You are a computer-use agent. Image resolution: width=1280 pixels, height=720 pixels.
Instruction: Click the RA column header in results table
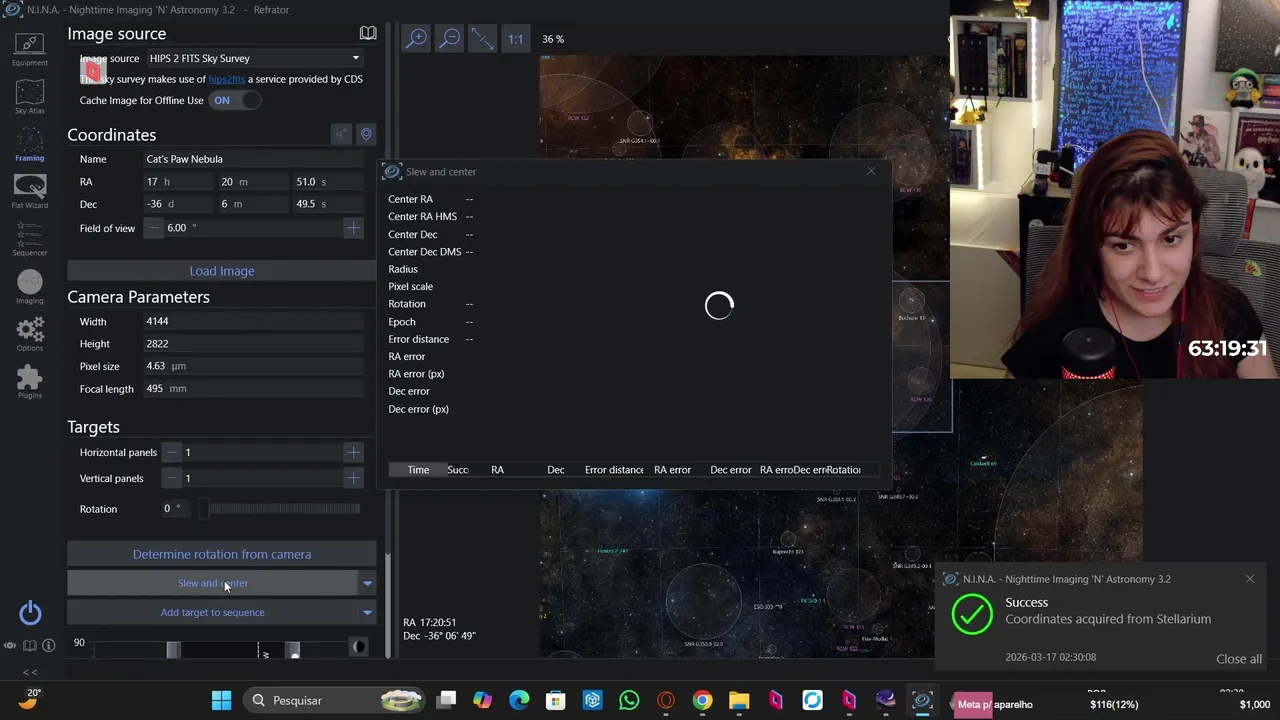497,470
